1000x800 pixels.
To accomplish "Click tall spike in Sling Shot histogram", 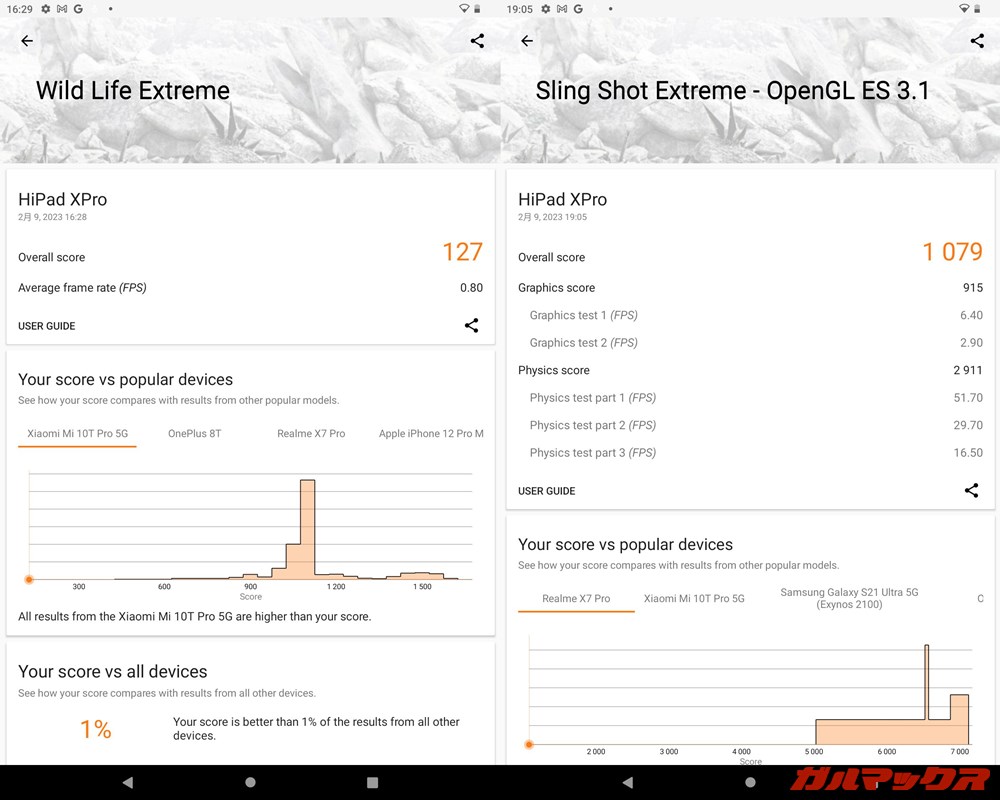I will pos(926,680).
